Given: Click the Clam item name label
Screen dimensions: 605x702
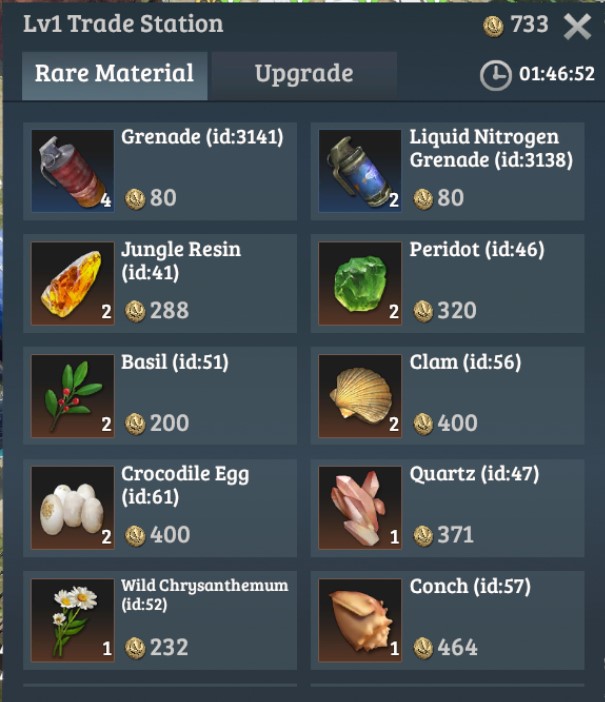Looking at the screenshot, I should [x=465, y=362].
